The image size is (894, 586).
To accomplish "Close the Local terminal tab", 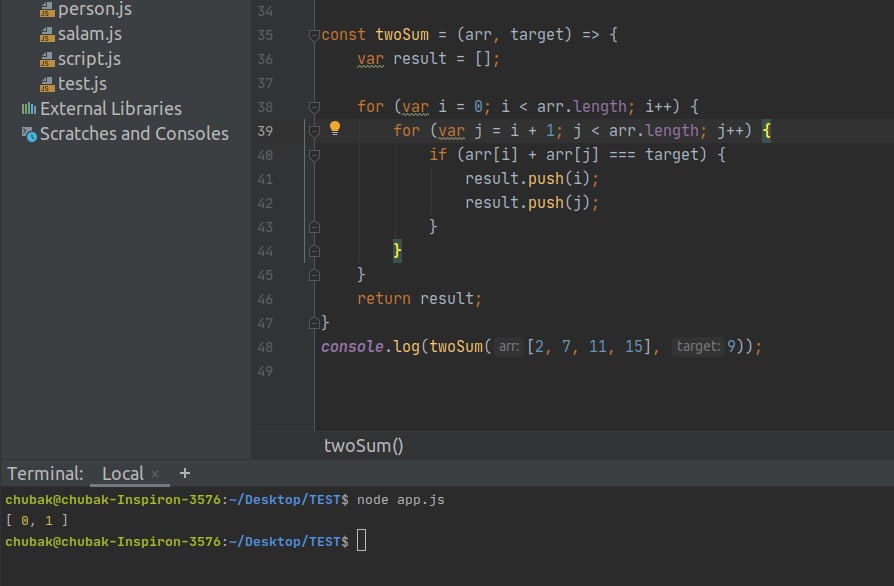I will 155,474.
